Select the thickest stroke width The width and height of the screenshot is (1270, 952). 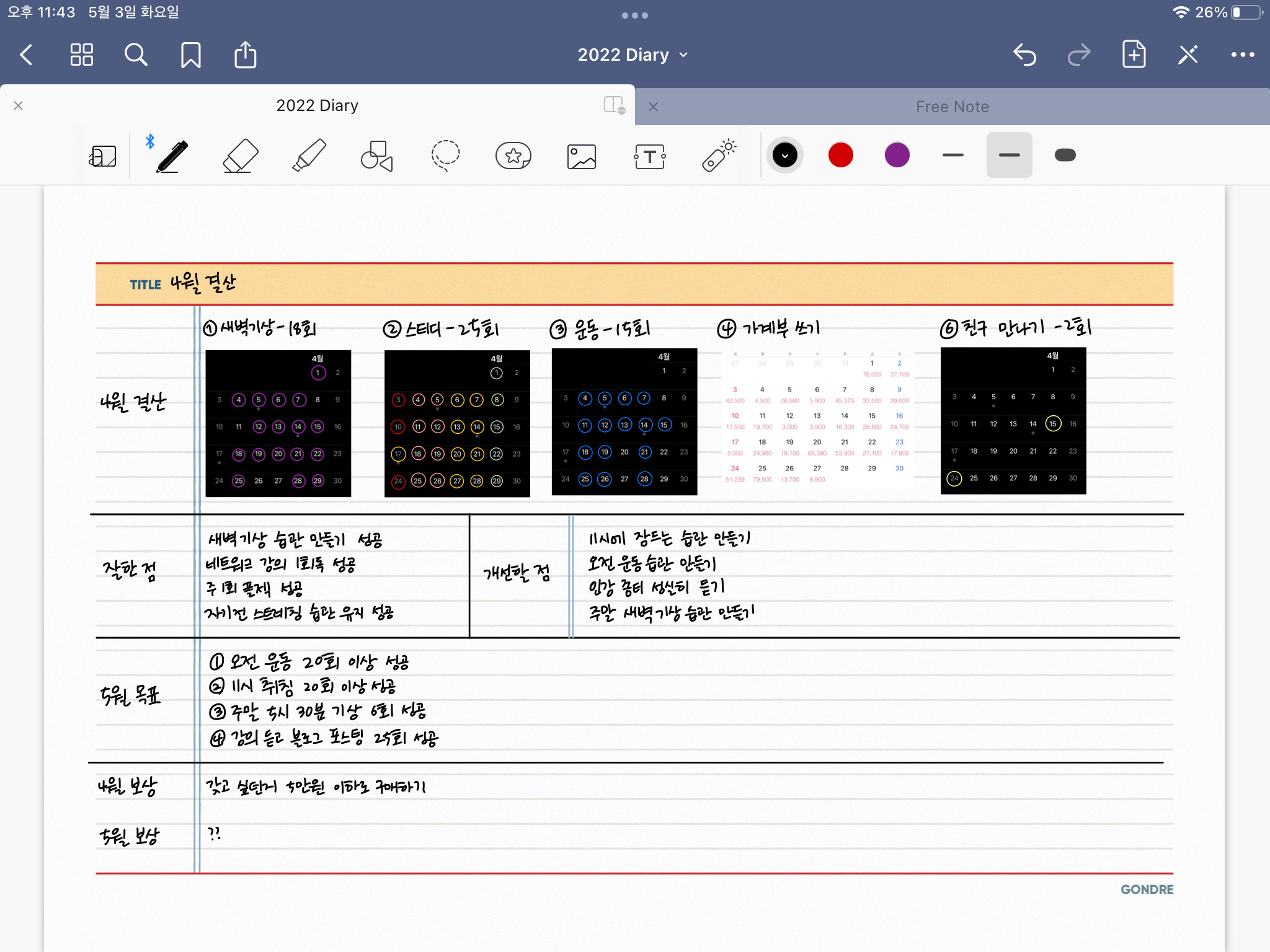tap(1065, 156)
